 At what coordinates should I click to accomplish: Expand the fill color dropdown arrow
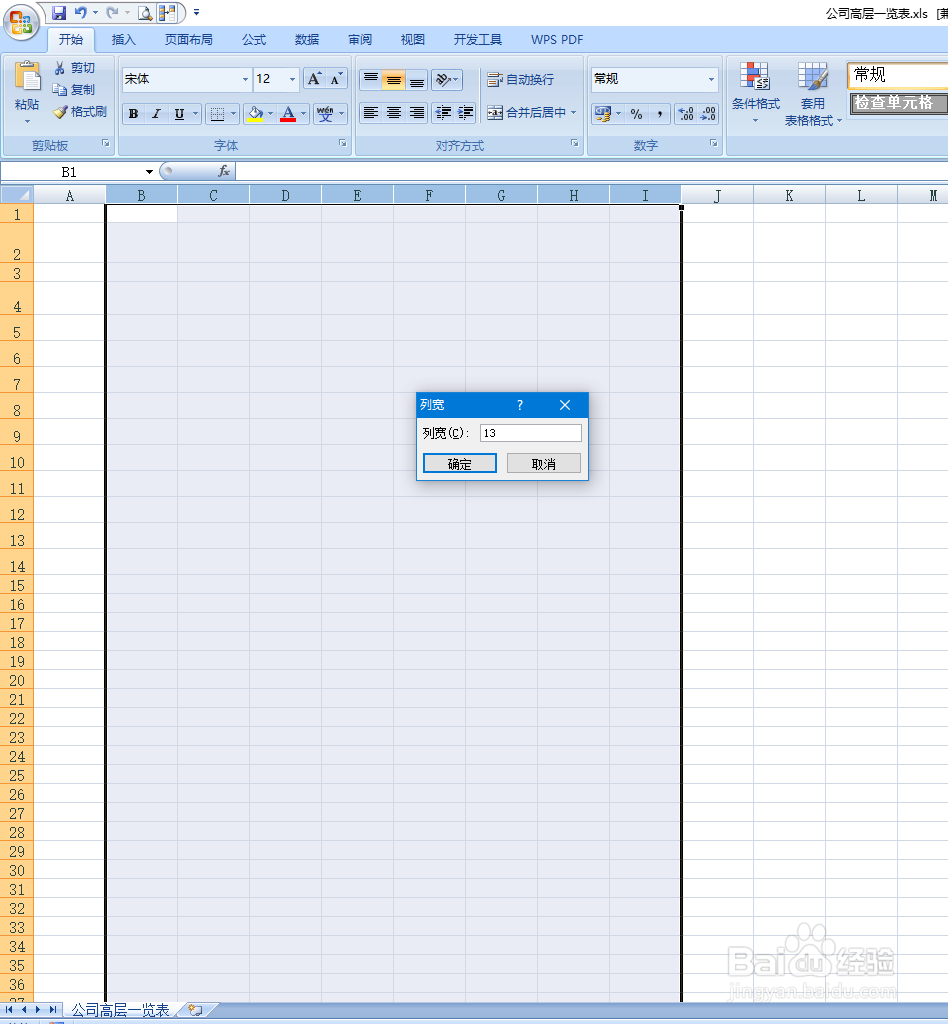coord(270,114)
